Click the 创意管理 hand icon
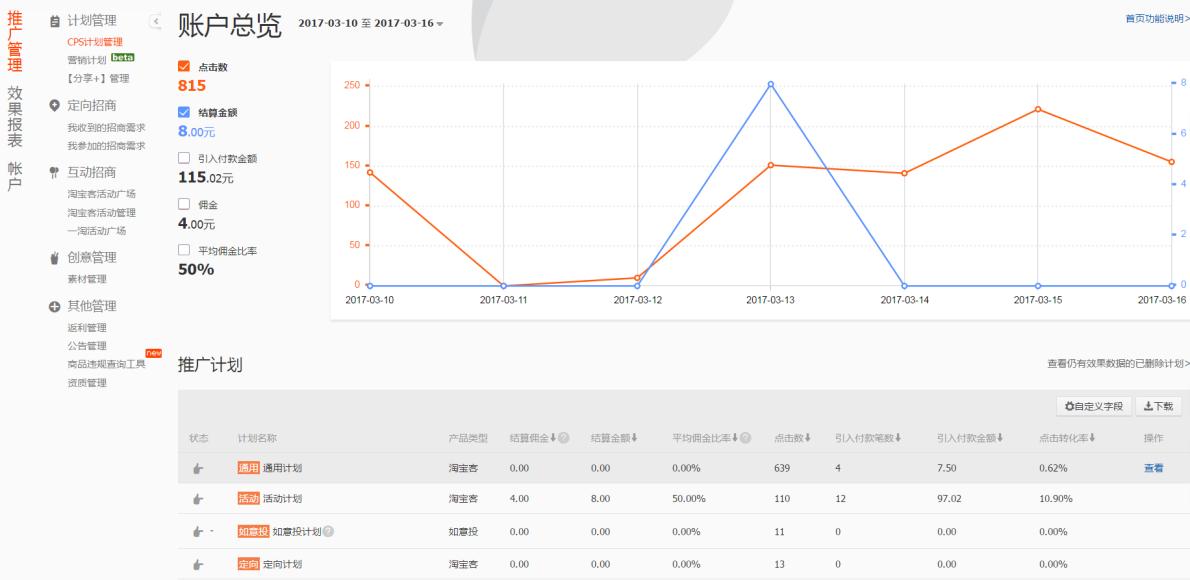 54,258
